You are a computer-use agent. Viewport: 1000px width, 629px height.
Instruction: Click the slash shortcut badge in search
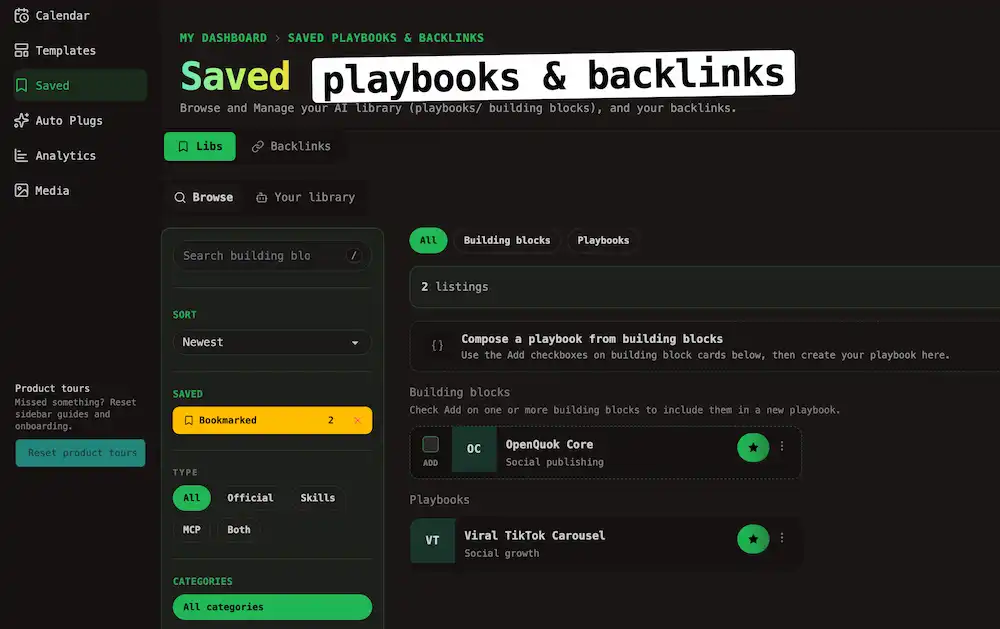point(354,256)
